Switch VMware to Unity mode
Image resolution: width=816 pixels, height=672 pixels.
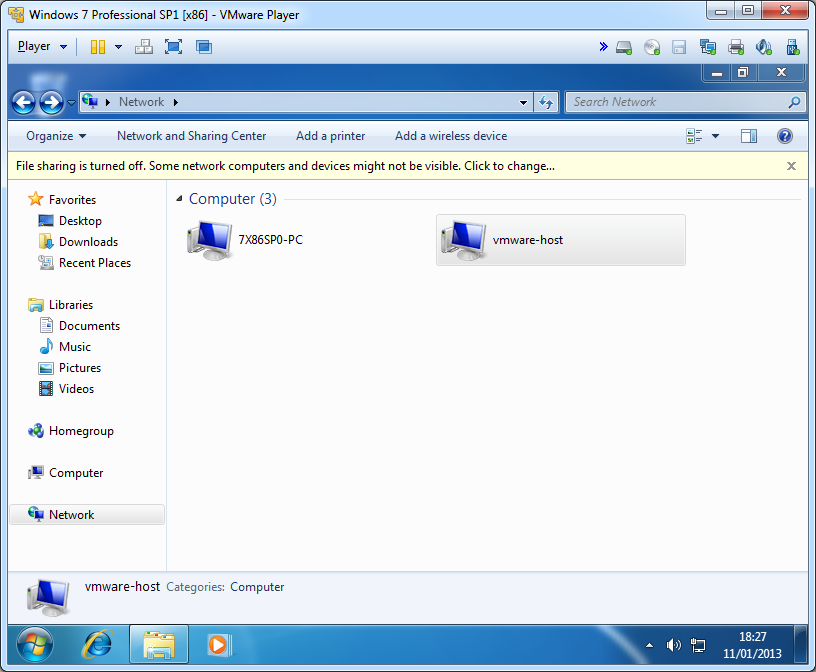[x=204, y=47]
